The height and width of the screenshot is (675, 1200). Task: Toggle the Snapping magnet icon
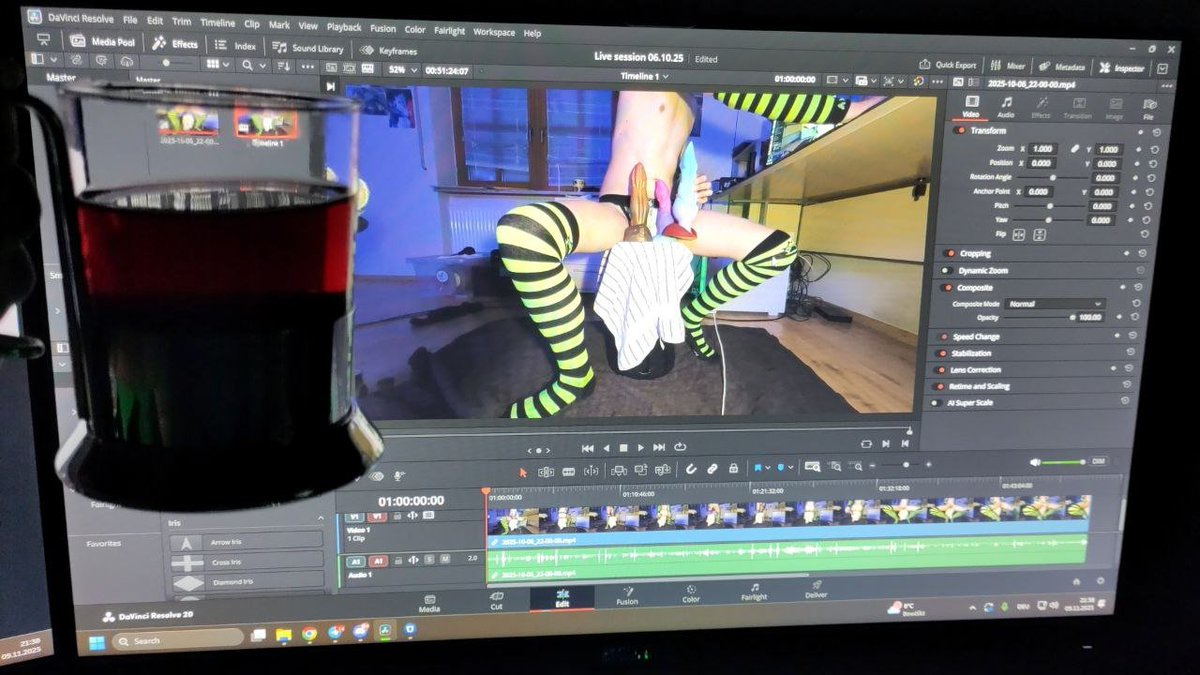click(x=690, y=468)
